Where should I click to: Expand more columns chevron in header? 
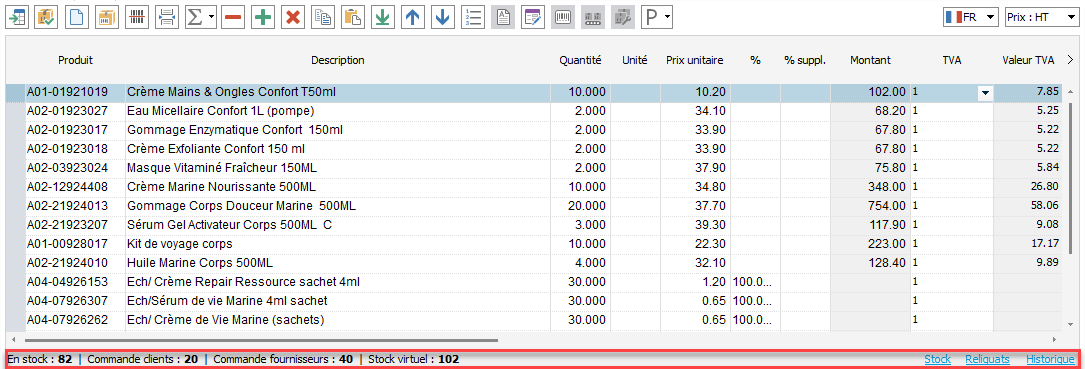1070,60
